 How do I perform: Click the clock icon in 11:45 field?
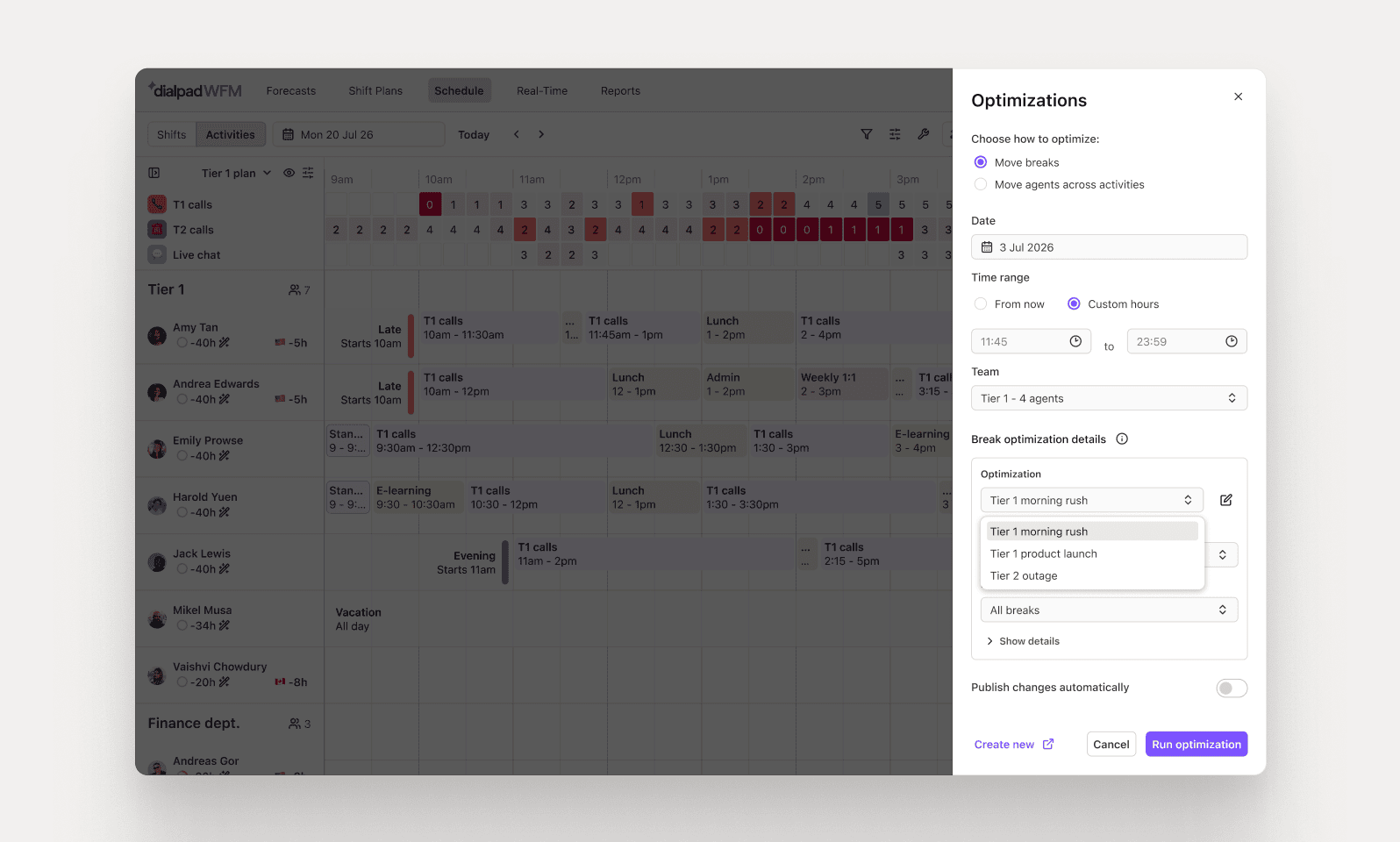pyautogui.click(x=1075, y=341)
